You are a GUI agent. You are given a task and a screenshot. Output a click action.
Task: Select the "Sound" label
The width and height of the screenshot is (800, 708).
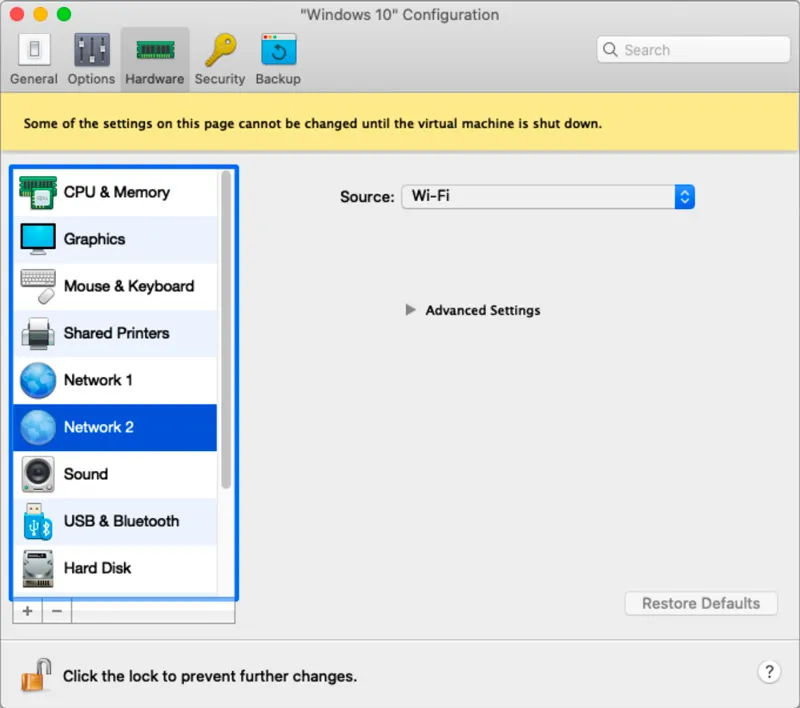(86, 474)
